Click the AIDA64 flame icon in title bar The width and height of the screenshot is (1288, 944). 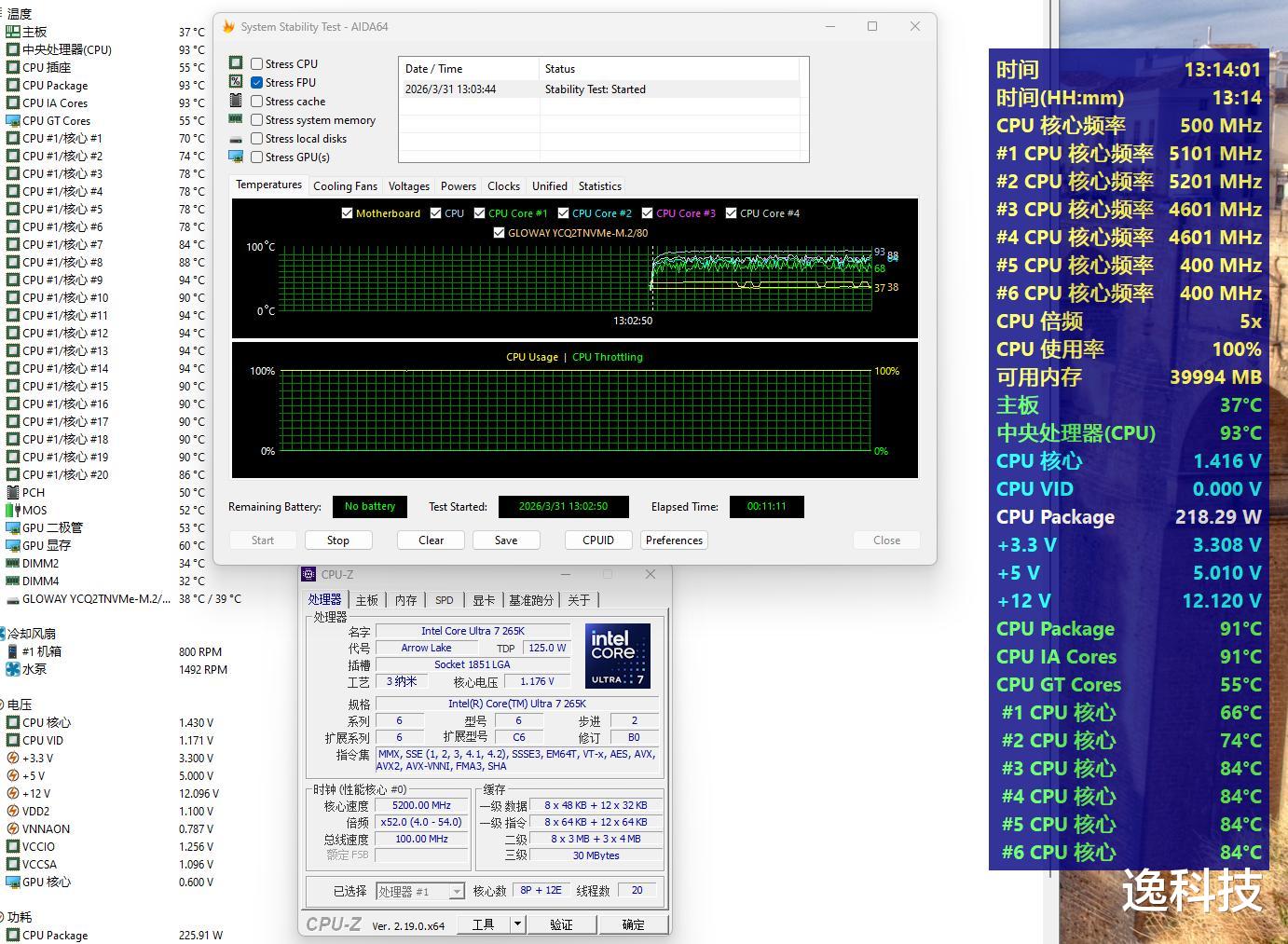[x=228, y=27]
